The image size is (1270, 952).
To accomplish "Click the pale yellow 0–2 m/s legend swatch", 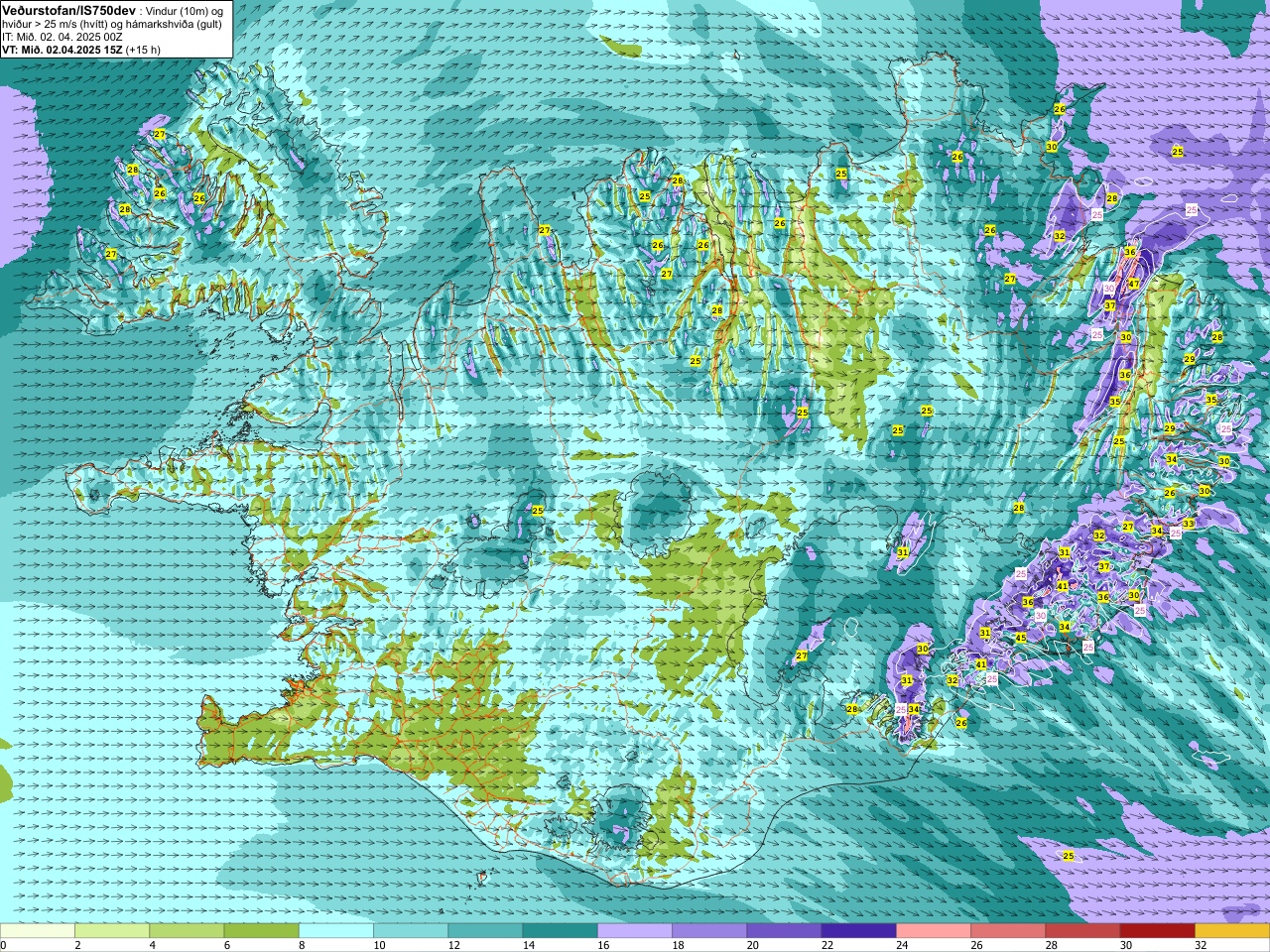I will (x=38, y=931).
